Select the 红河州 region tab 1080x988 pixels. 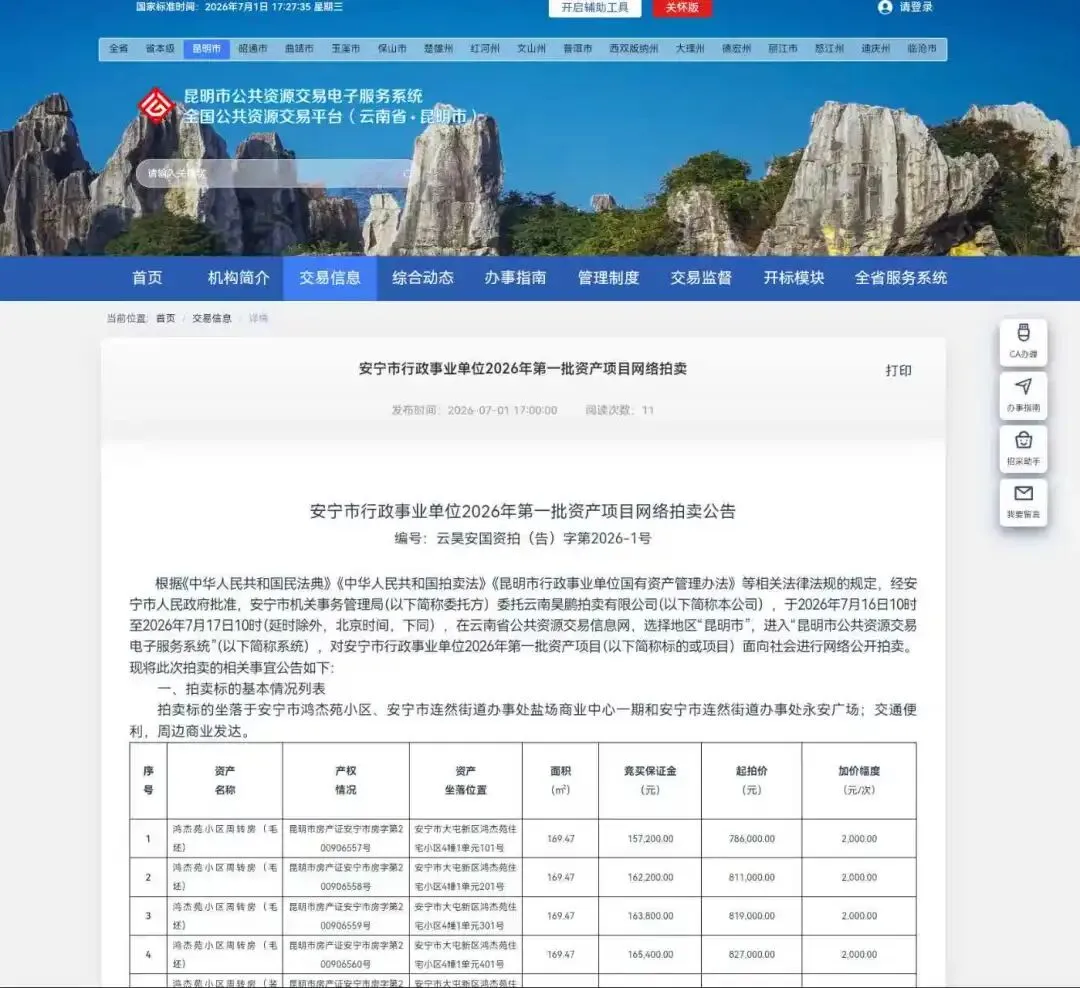pos(485,49)
